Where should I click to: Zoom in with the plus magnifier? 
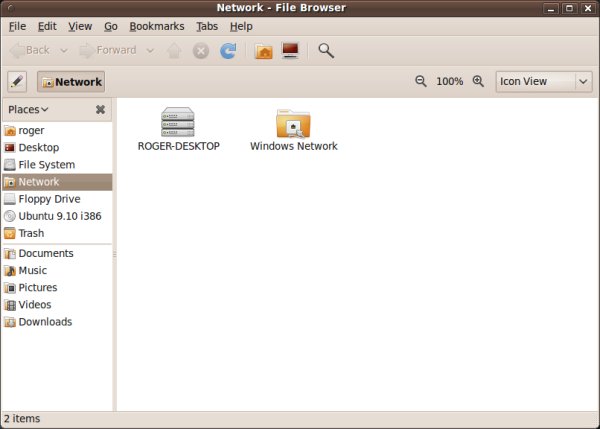coord(478,81)
